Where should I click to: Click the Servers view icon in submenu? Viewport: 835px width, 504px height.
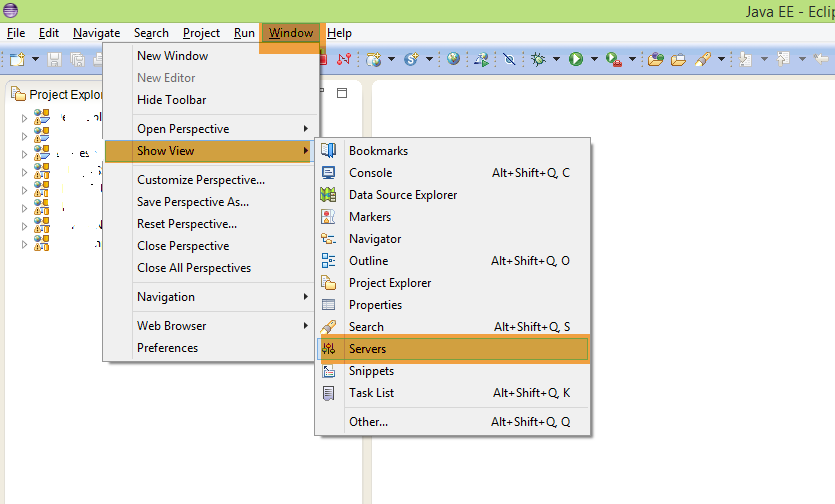pos(329,349)
